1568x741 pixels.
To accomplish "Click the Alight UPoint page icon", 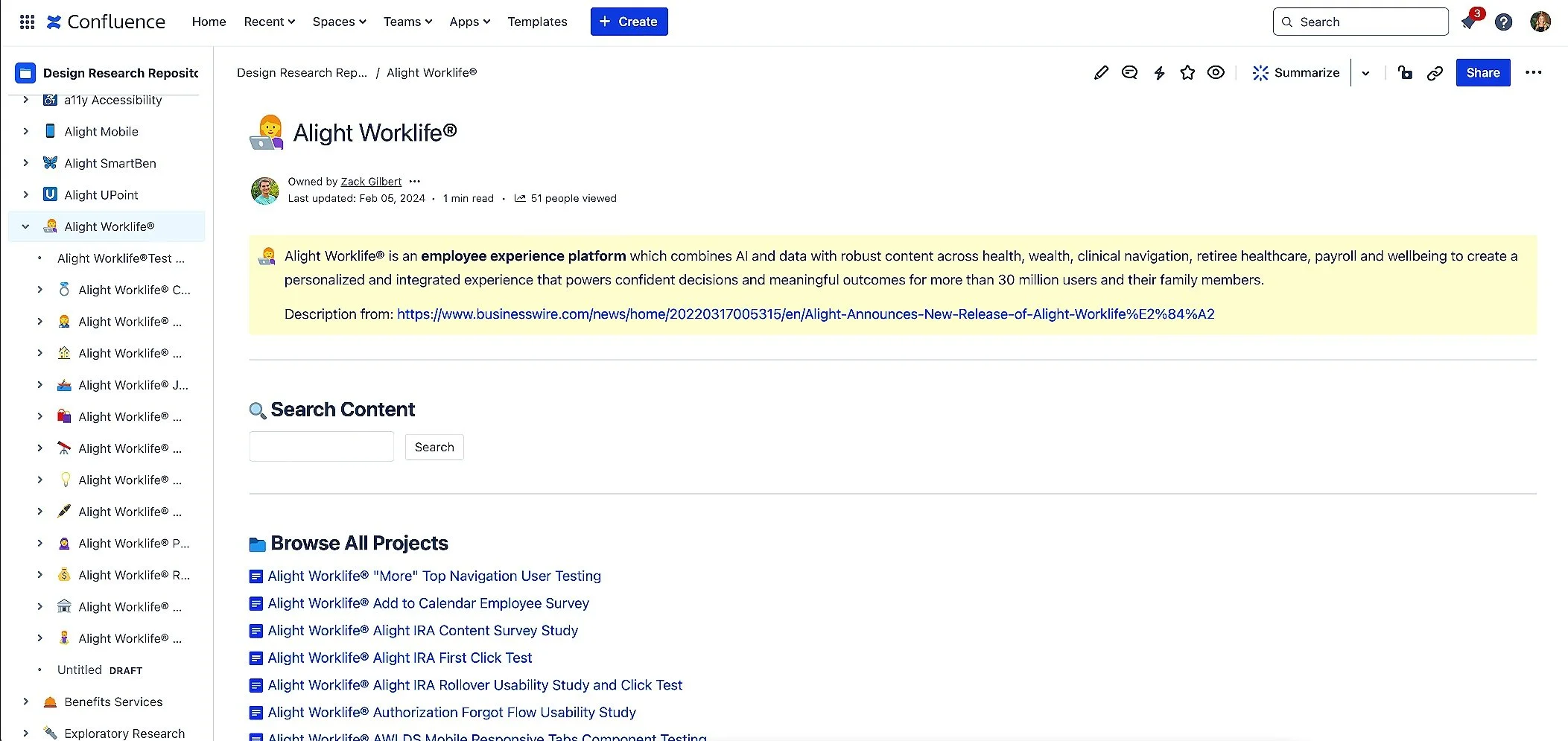I will coord(50,194).
